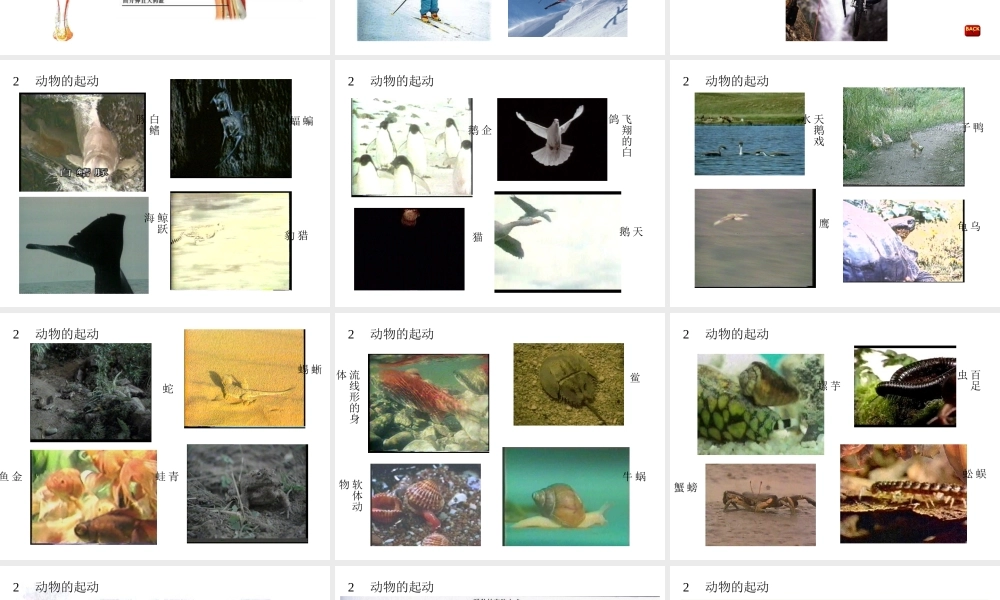Choose the running cheetah picture
The width and height of the screenshot is (1000, 600).
click(x=231, y=241)
